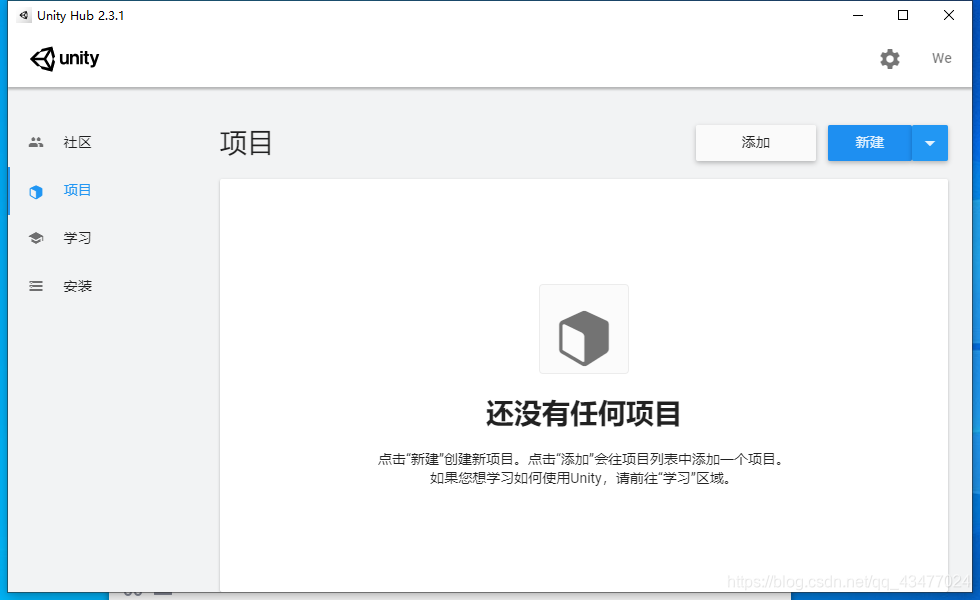
Task: Click the empty project cube placeholder
Action: [584, 329]
